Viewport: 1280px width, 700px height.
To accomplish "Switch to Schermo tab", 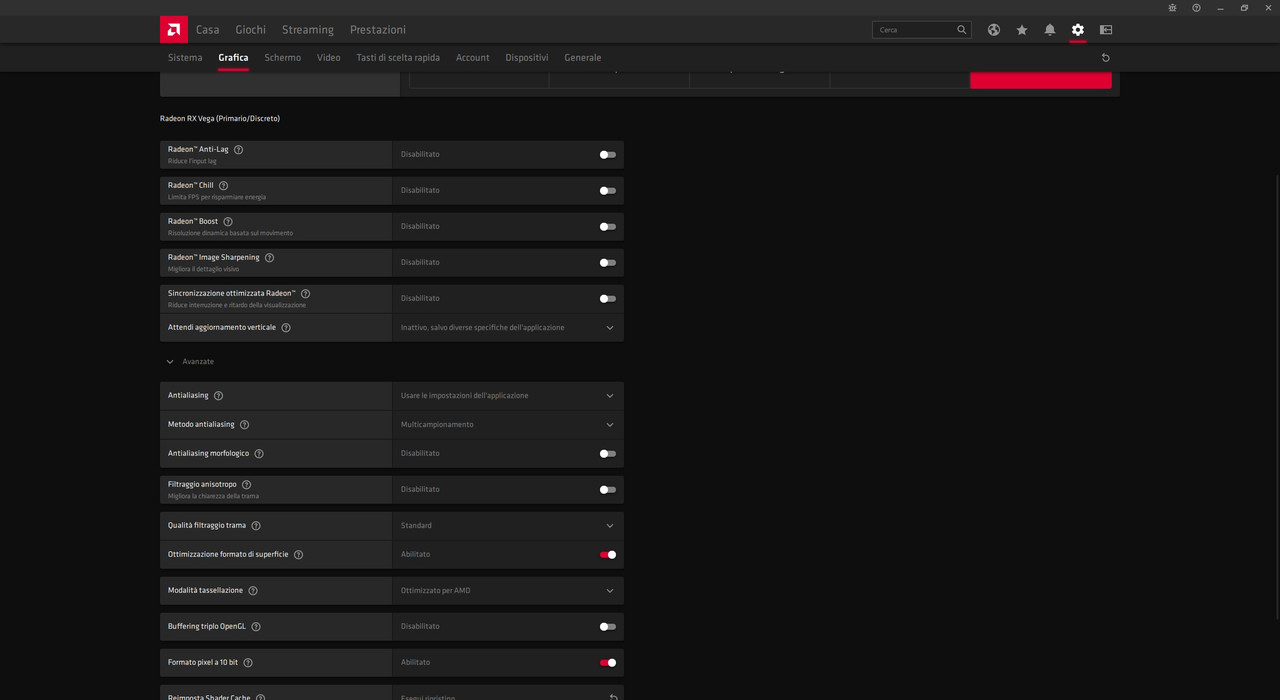I will (x=283, y=58).
